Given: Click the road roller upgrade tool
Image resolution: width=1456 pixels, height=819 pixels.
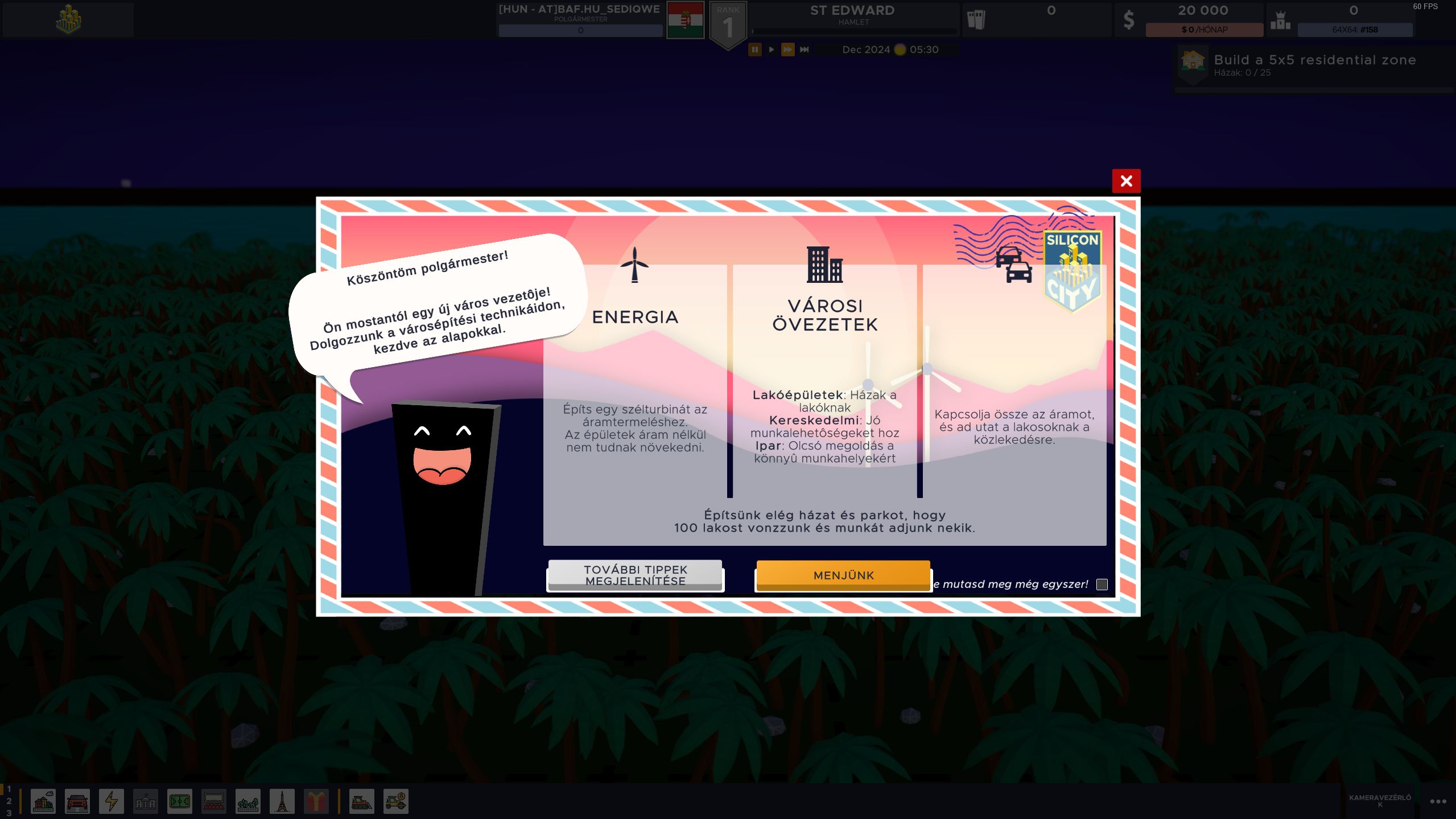Looking at the screenshot, I should 396,801.
